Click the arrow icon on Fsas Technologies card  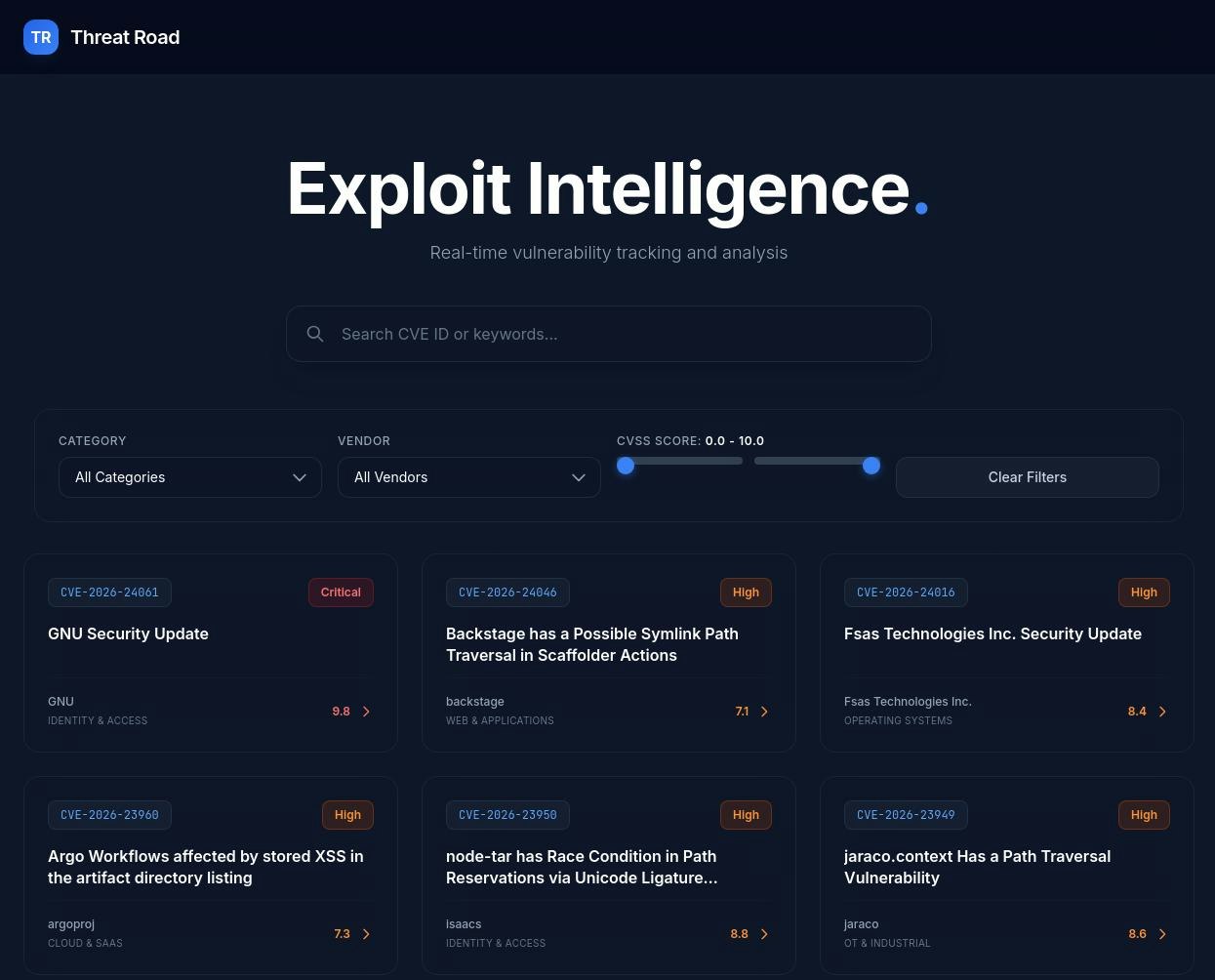coord(1162,711)
